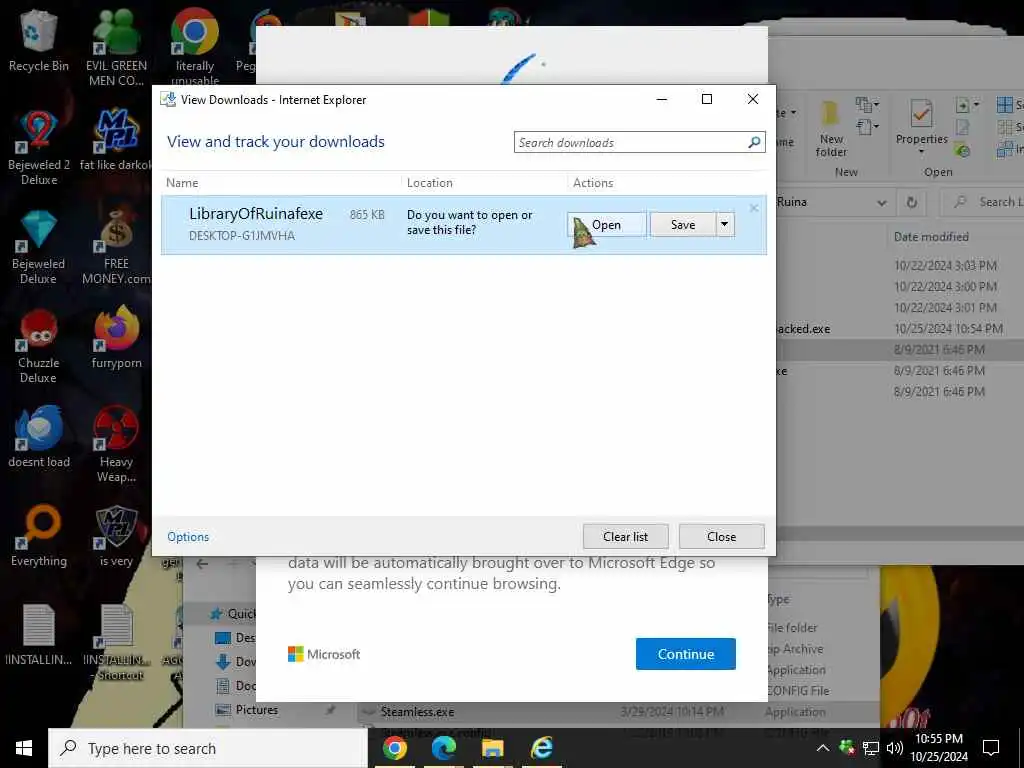This screenshot has height=768, width=1024.
Task: Remove the LibraryOfRuinafexe entry with its small x
Action: 754,208
